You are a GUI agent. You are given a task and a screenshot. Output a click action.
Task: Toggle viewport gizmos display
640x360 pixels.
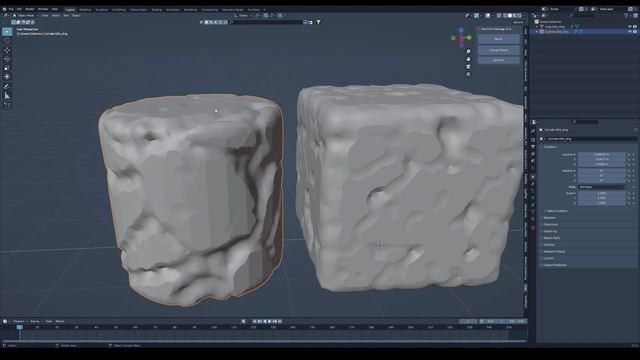[477, 16]
